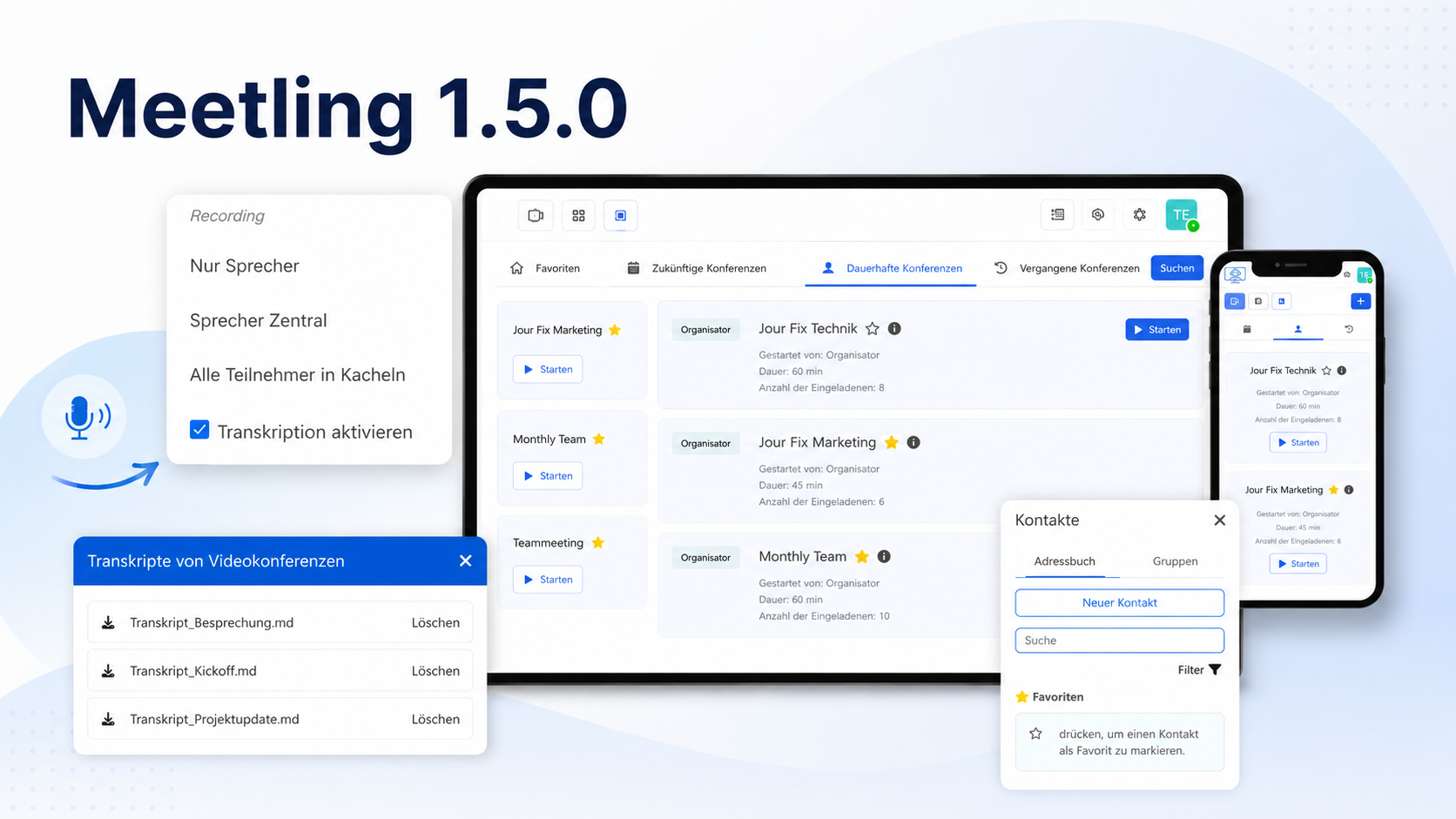
Task: Choose Alle Teilnehmer in Kacheln option
Action: pyautogui.click(x=298, y=374)
